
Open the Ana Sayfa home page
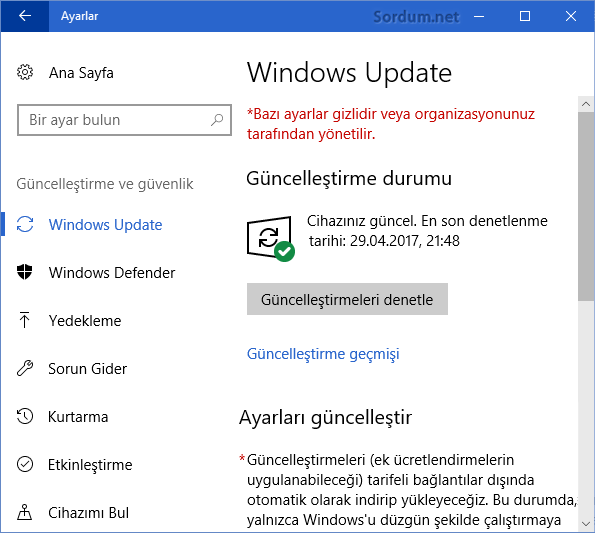tap(81, 73)
